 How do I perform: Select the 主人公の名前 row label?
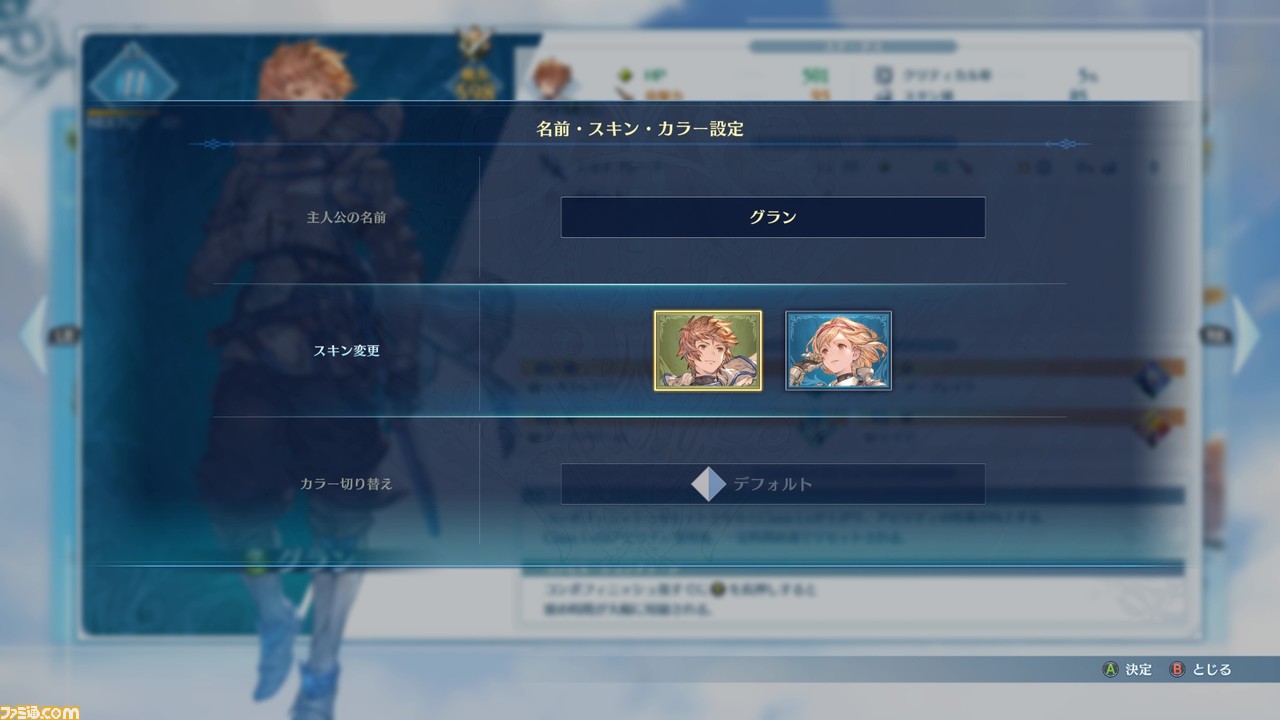[346, 217]
